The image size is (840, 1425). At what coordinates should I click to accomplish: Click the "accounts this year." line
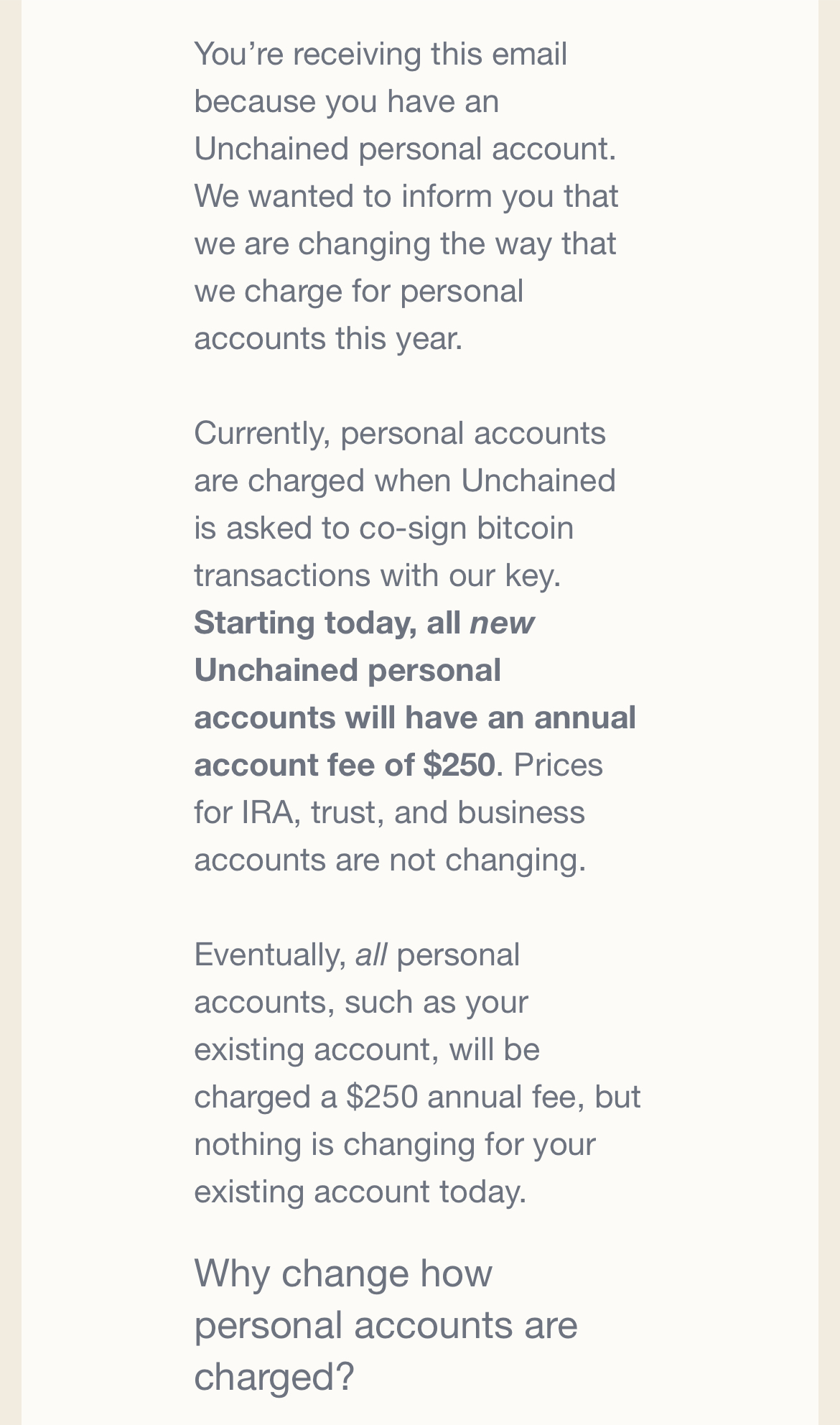click(x=328, y=339)
